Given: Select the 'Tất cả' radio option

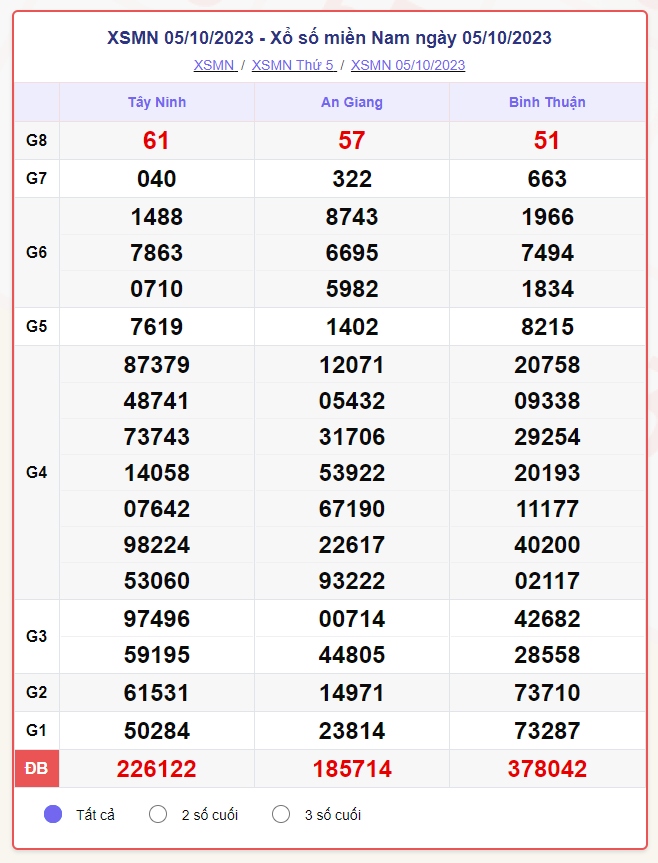Looking at the screenshot, I should coord(53,815).
